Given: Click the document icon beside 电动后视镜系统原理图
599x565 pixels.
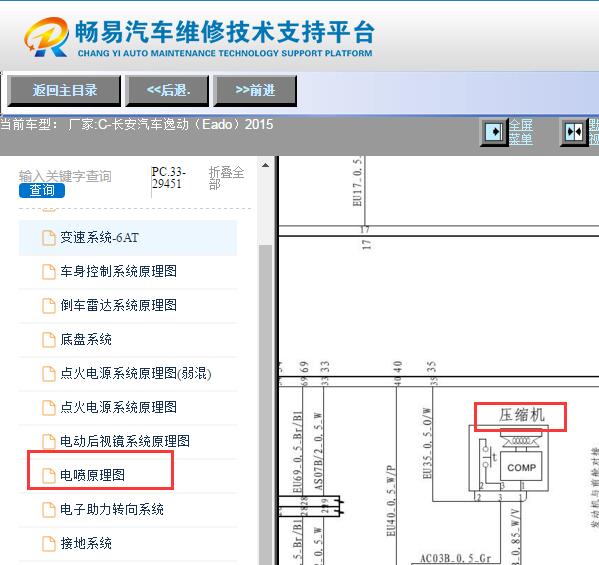Looking at the screenshot, I should point(49,442).
